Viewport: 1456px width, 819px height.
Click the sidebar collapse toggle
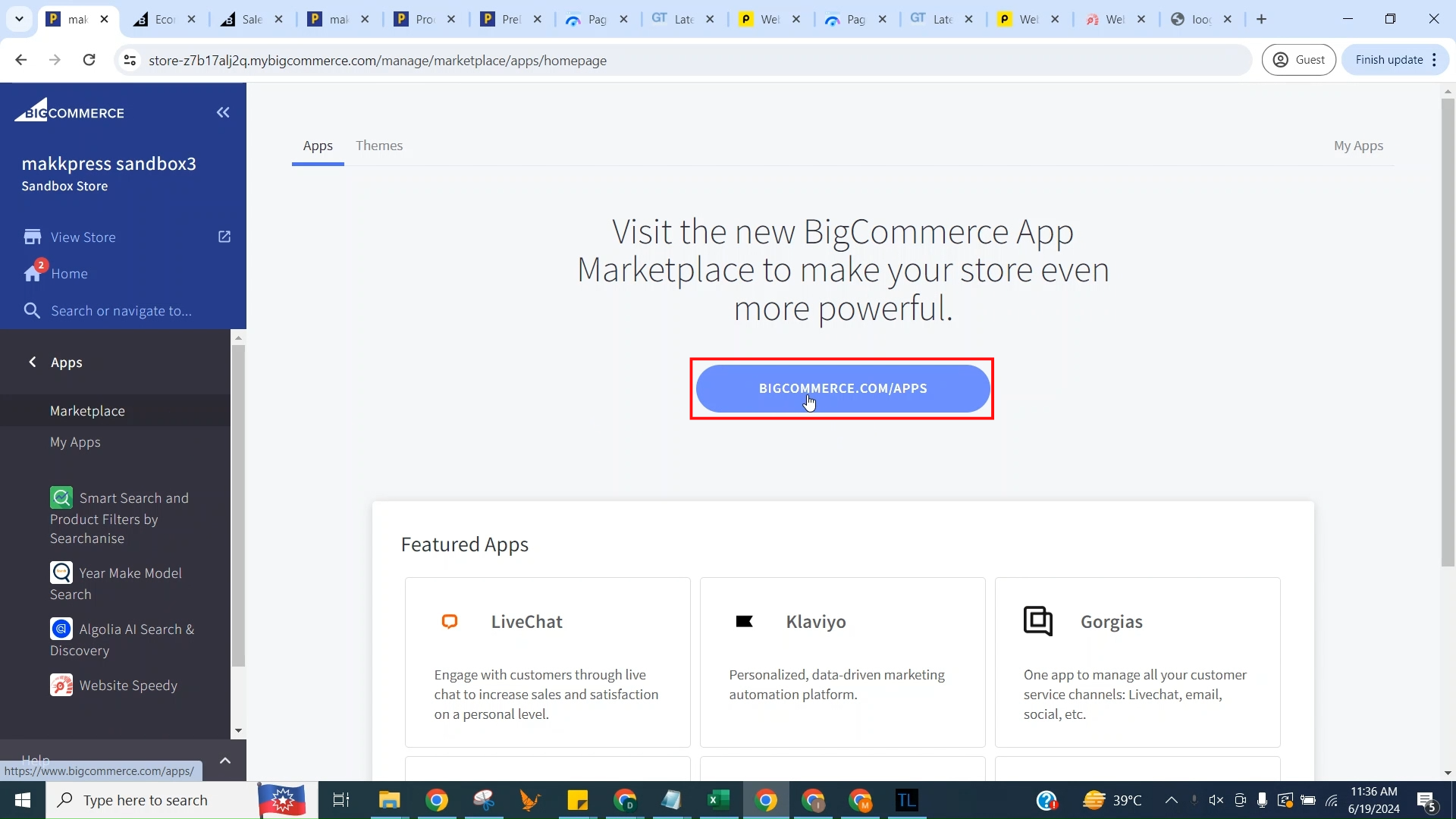[222, 111]
